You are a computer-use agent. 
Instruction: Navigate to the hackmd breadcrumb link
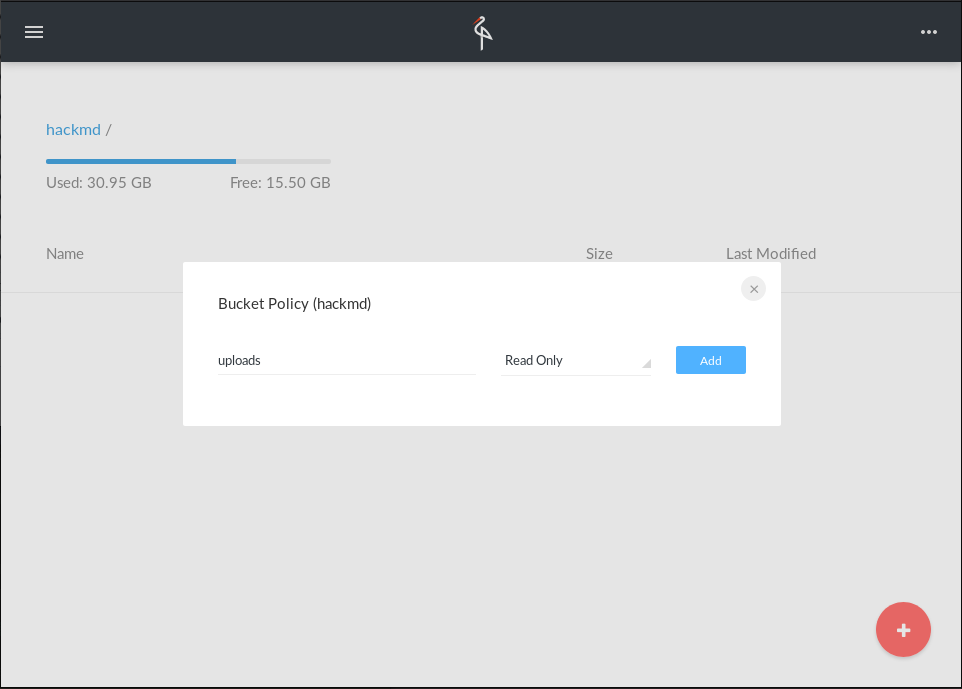[73, 130]
